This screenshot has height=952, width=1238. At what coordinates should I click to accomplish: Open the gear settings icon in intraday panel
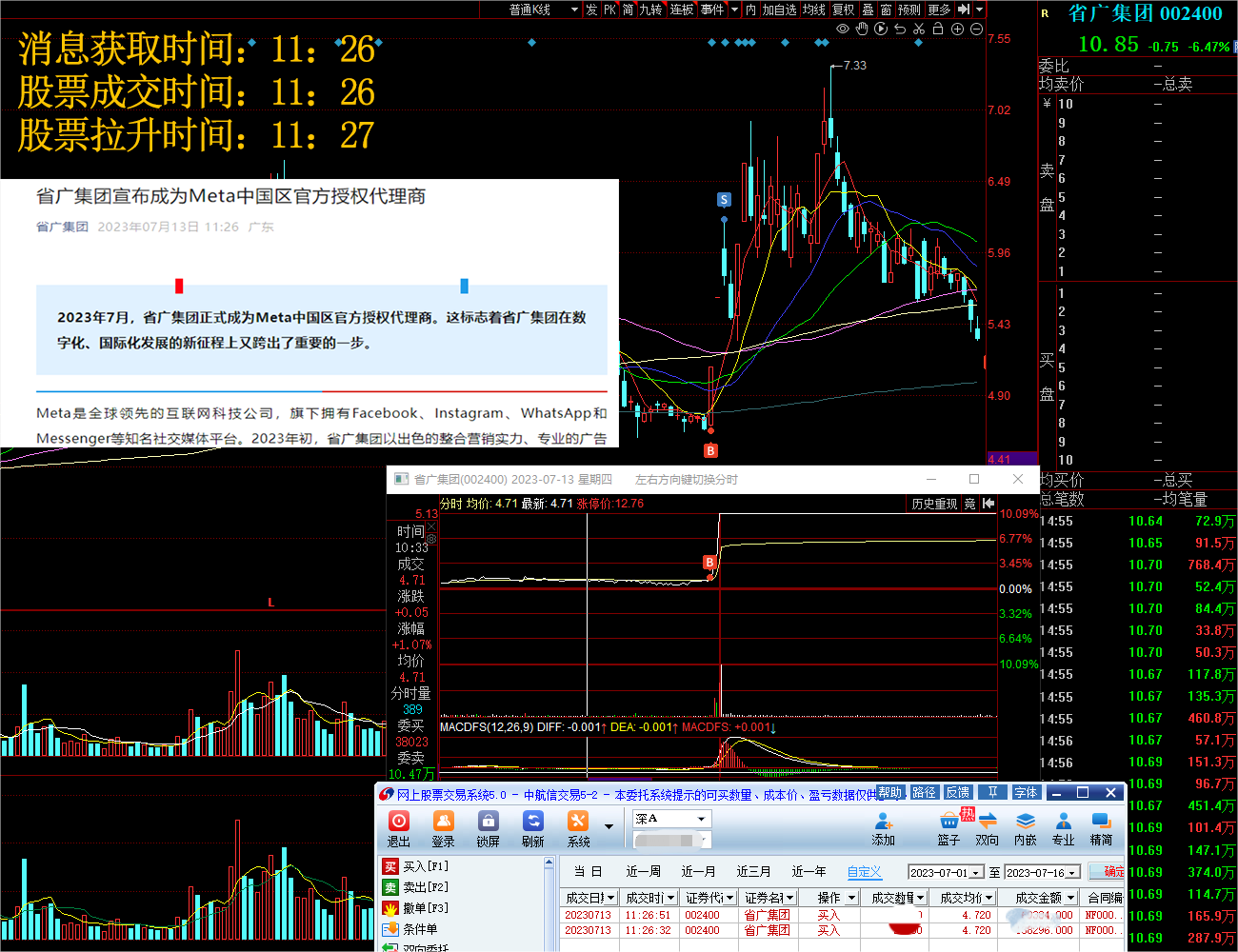431,540
